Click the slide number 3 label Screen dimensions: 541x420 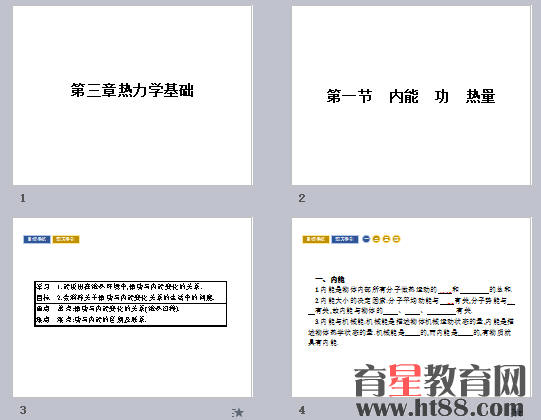tap(23, 410)
